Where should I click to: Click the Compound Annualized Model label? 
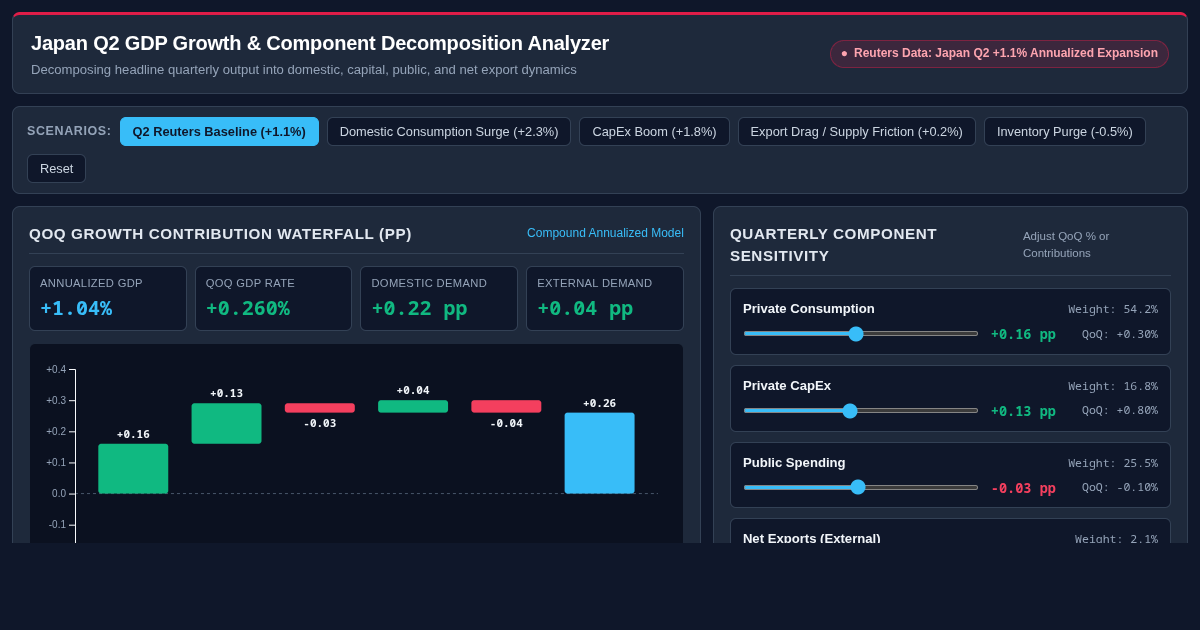pyautogui.click(x=605, y=233)
